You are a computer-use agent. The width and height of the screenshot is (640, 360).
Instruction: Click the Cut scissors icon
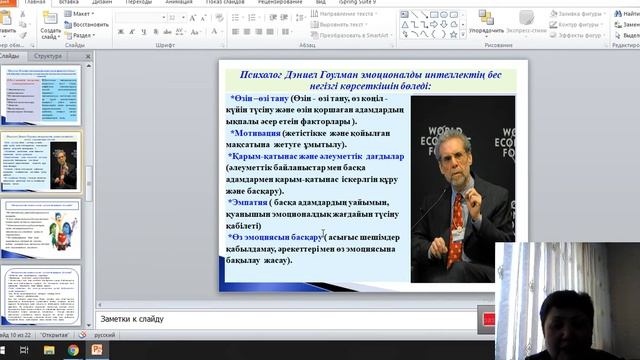[x=23, y=14]
